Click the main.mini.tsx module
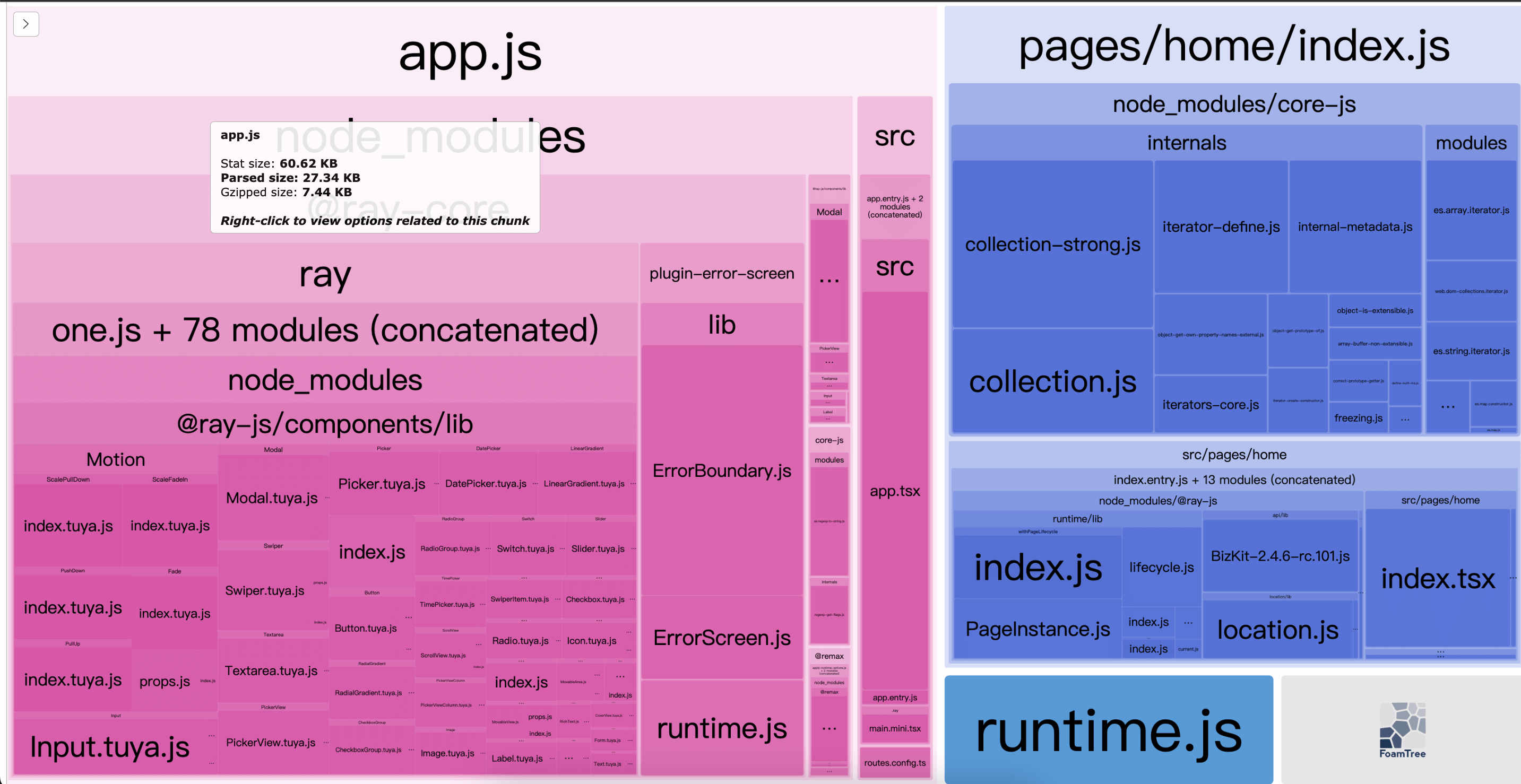Image resolution: width=1521 pixels, height=784 pixels. click(x=895, y=728)
